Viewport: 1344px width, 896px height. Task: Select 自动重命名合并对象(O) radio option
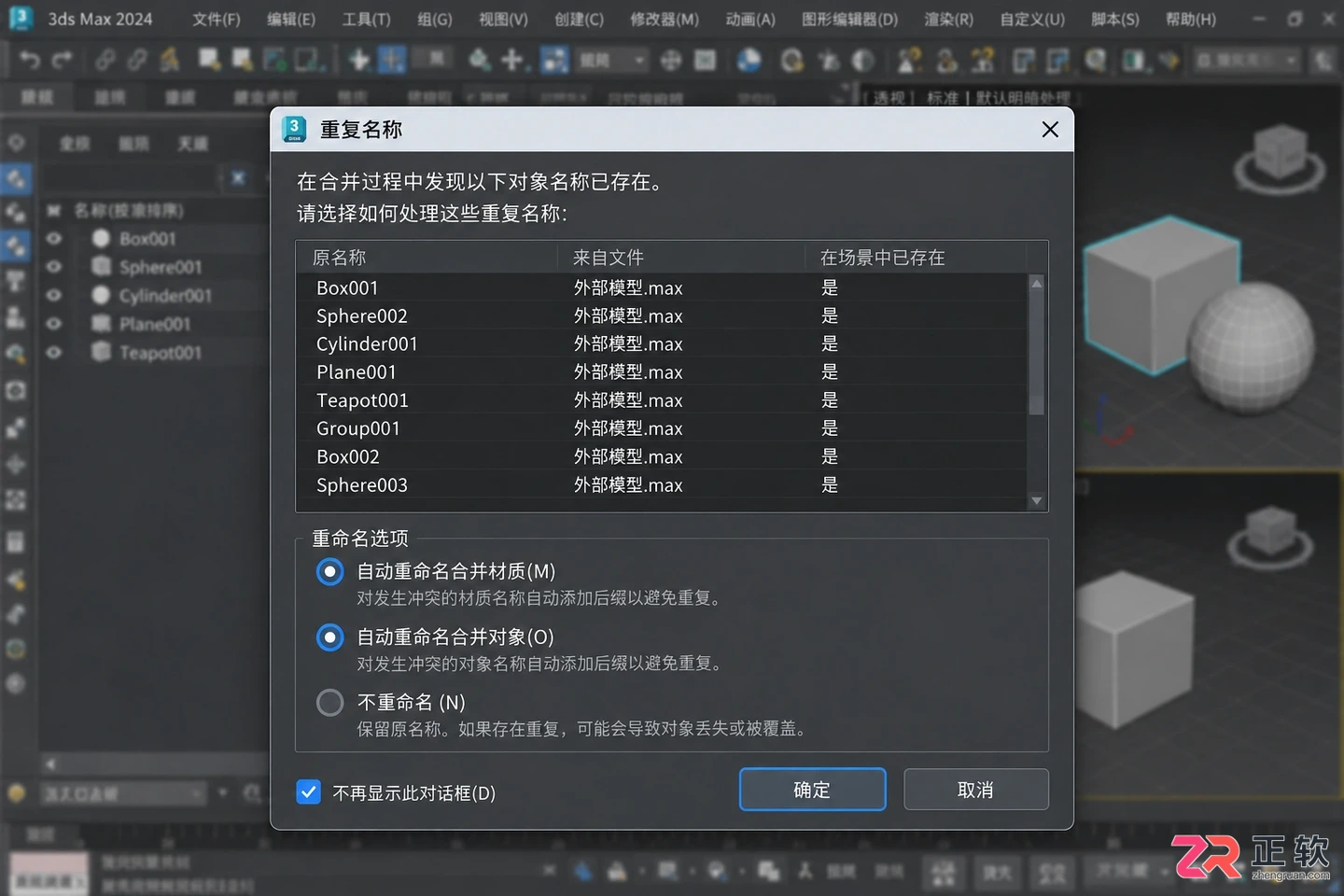point(329,637)
